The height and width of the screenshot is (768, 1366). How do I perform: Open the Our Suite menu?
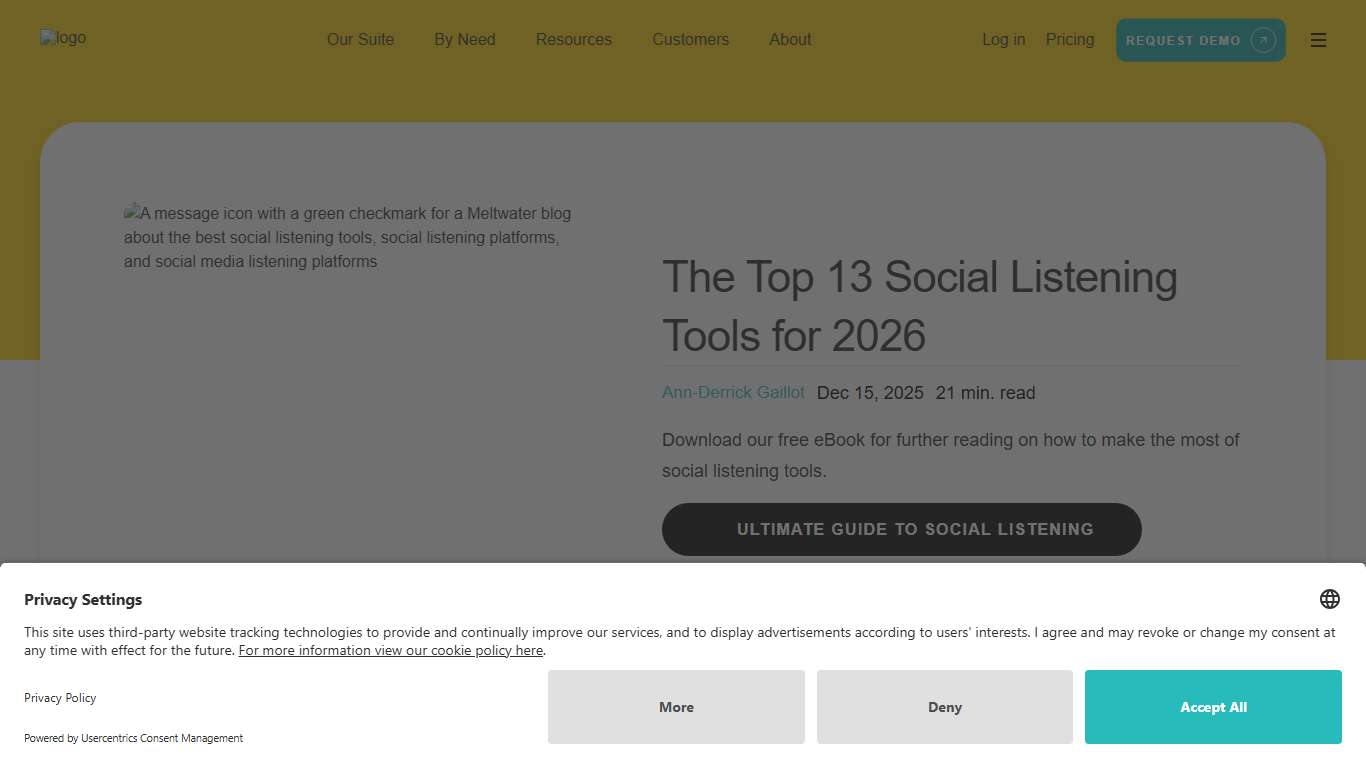tap(360, 40)
